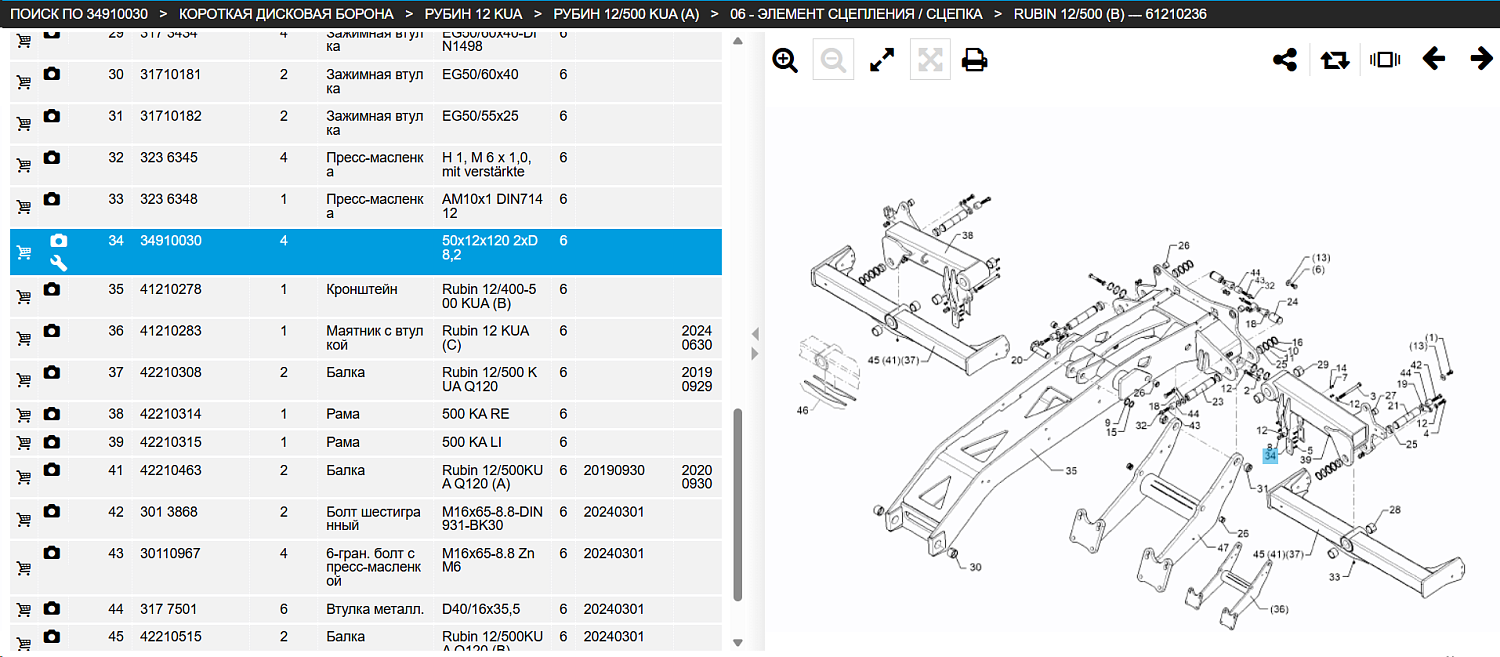The image size is (1500, 657).
Task: Click the zoom out magnifier icon
Action: click(x=833, y=60)
